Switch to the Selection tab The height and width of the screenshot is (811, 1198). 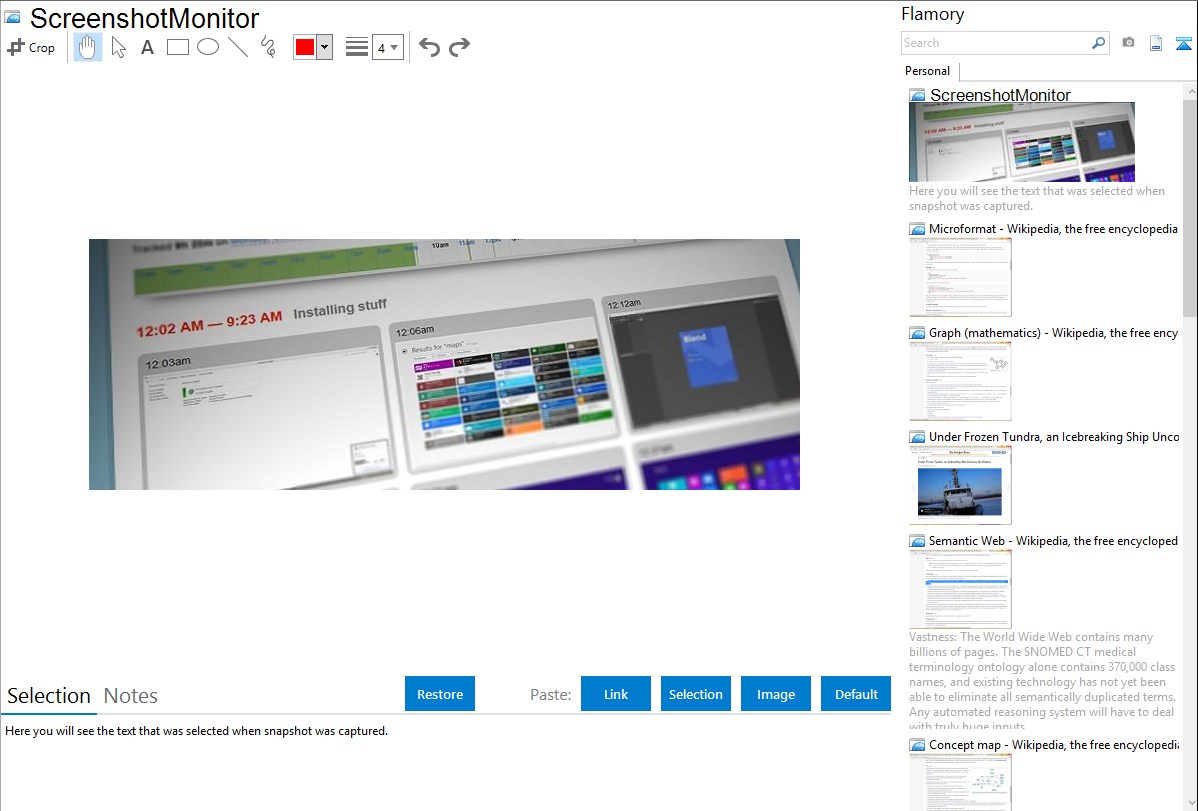coord(49,696)
